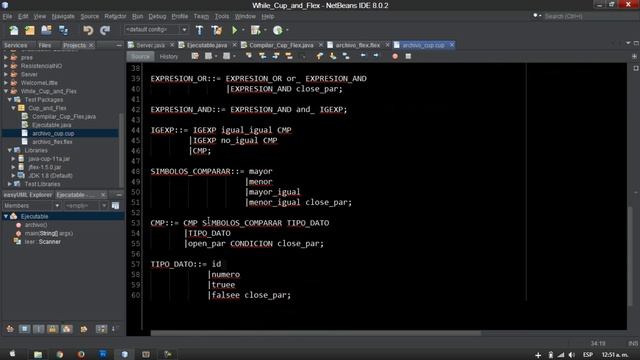Click the Profile Project globe icon
The width and height of the screenshot is (640, 360).
[278, 30]
